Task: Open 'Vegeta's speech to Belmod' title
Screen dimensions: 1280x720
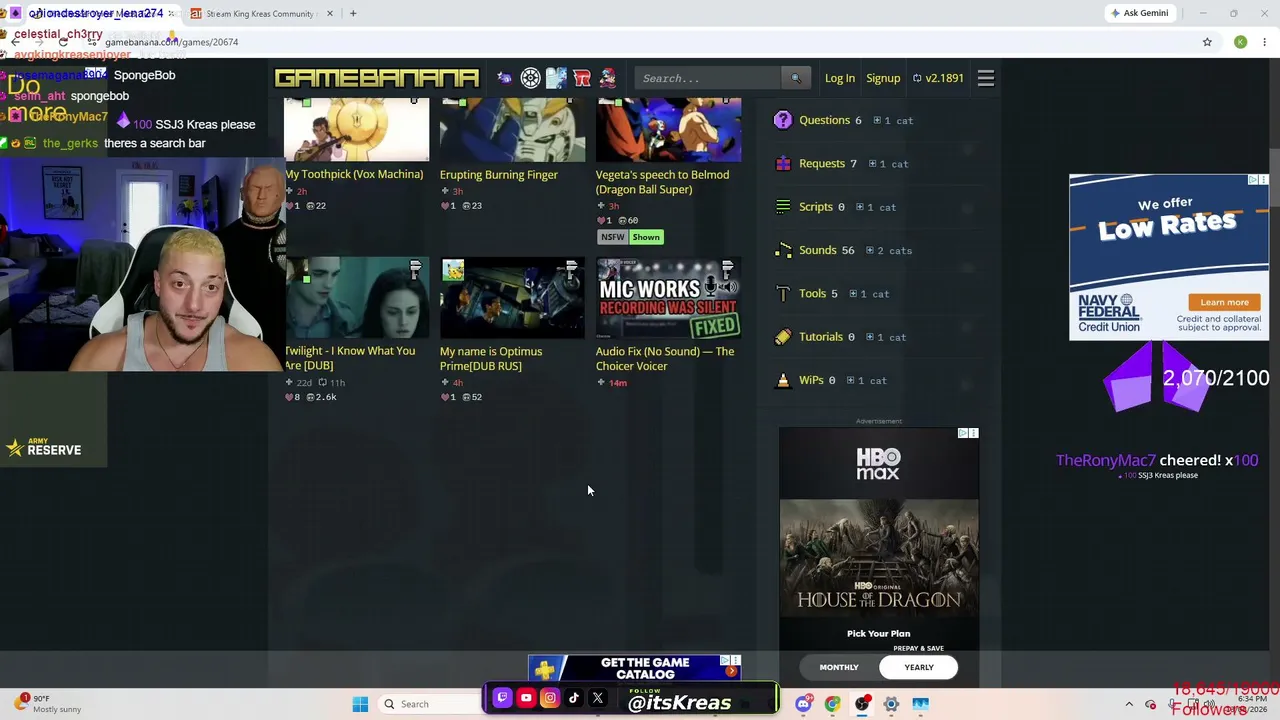Action: tap(662, 182)
